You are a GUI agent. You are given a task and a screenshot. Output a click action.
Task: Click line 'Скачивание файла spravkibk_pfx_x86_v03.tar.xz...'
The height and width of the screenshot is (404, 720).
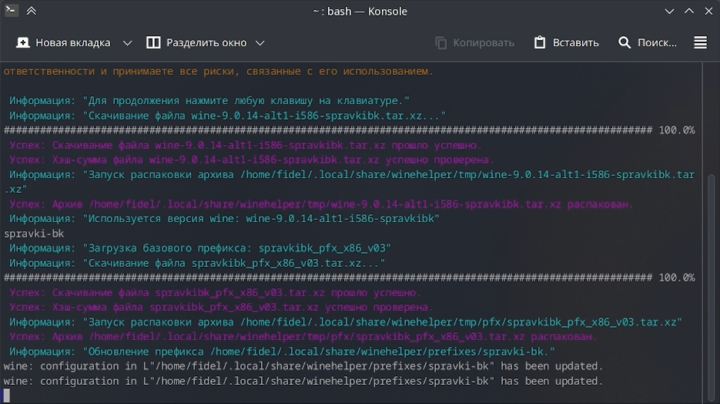coord(197,263)
